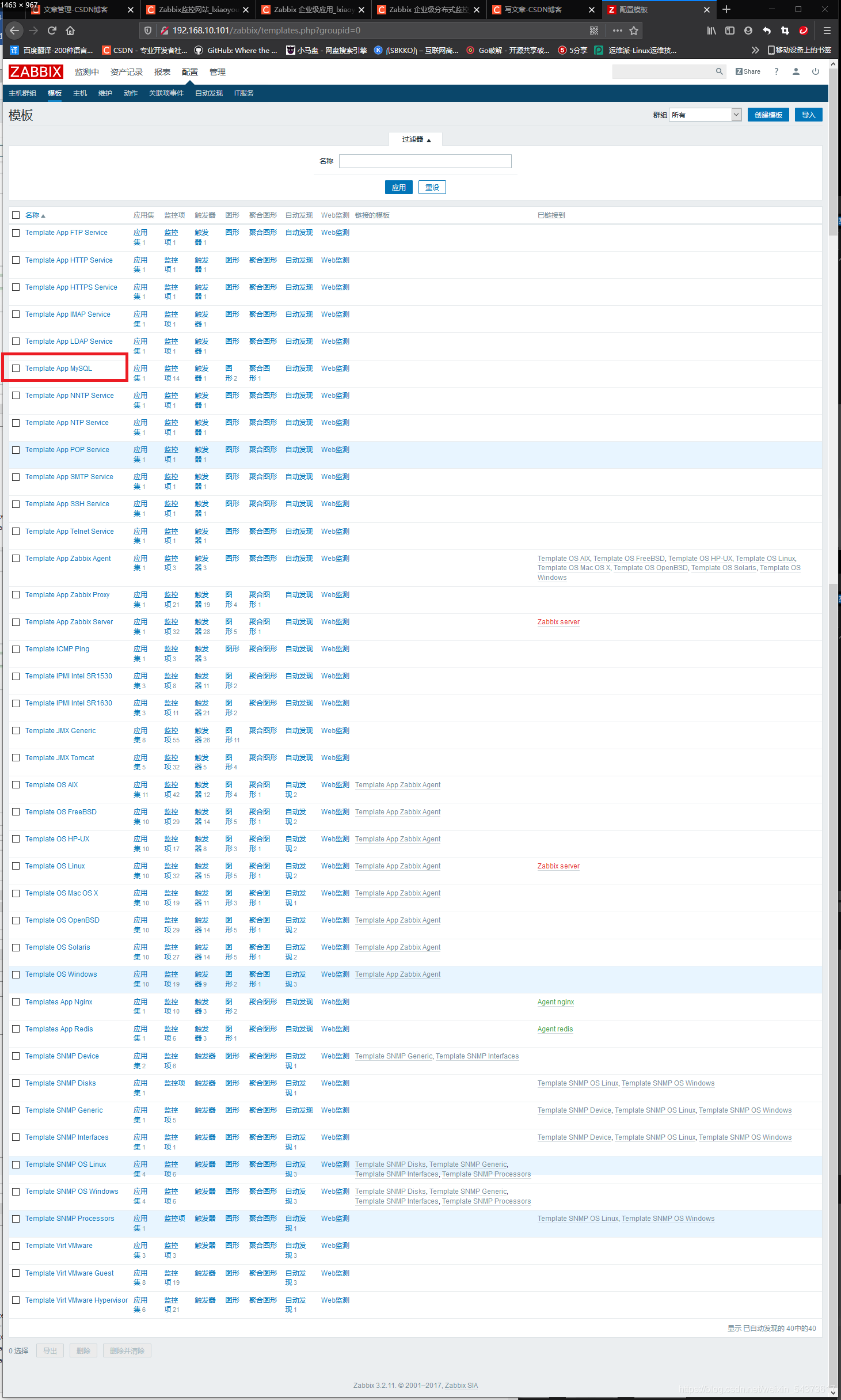Image resolution: width=841 pixels, height=1400 pixels.
Task: Tick the select-all checkbox in table header
Action: [16, 215]
